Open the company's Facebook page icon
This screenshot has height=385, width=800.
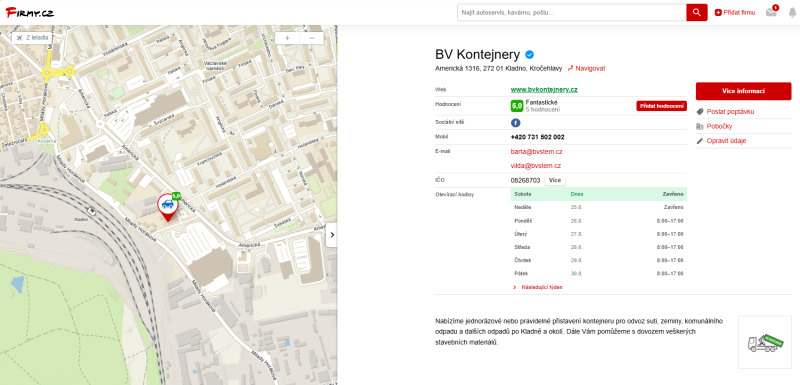(515, 123)
